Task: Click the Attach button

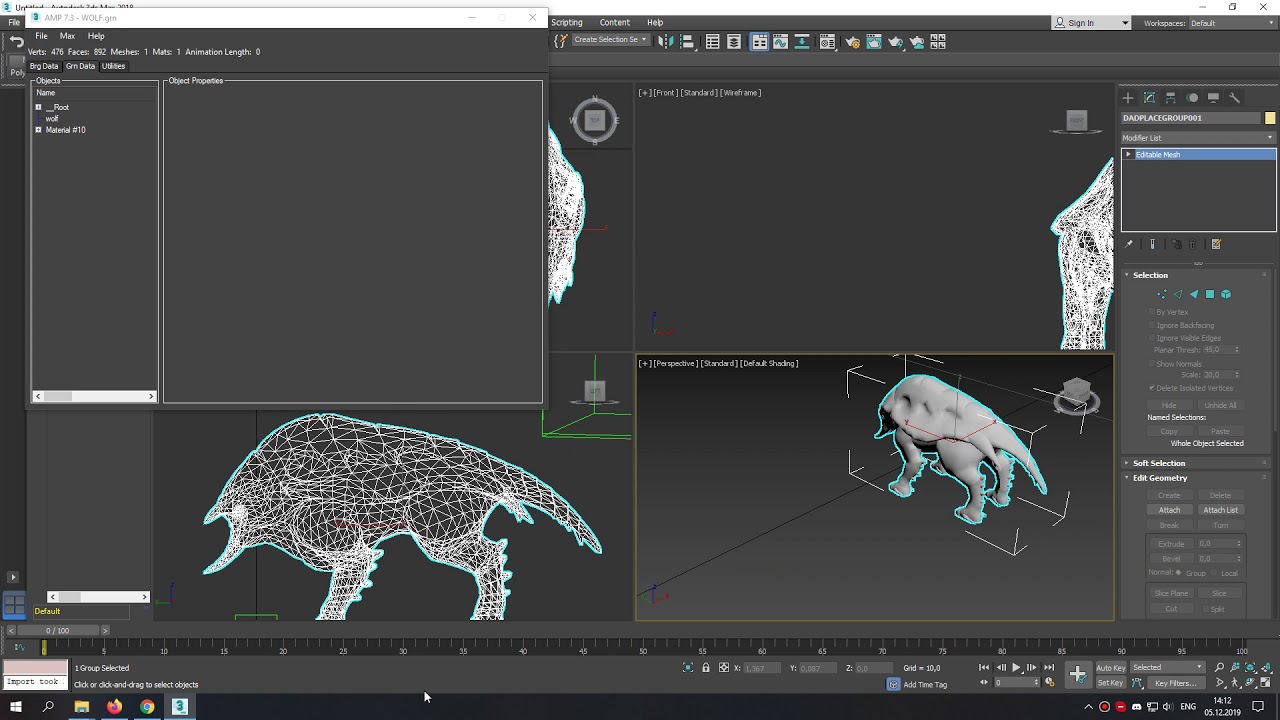Action: tap(1169, 510)
